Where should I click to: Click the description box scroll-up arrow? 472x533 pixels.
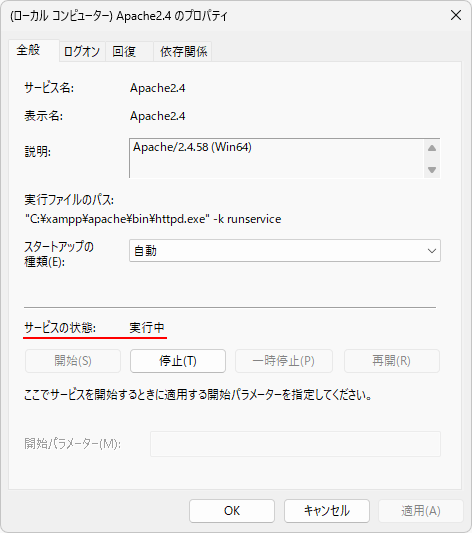(x=432, y=148)
